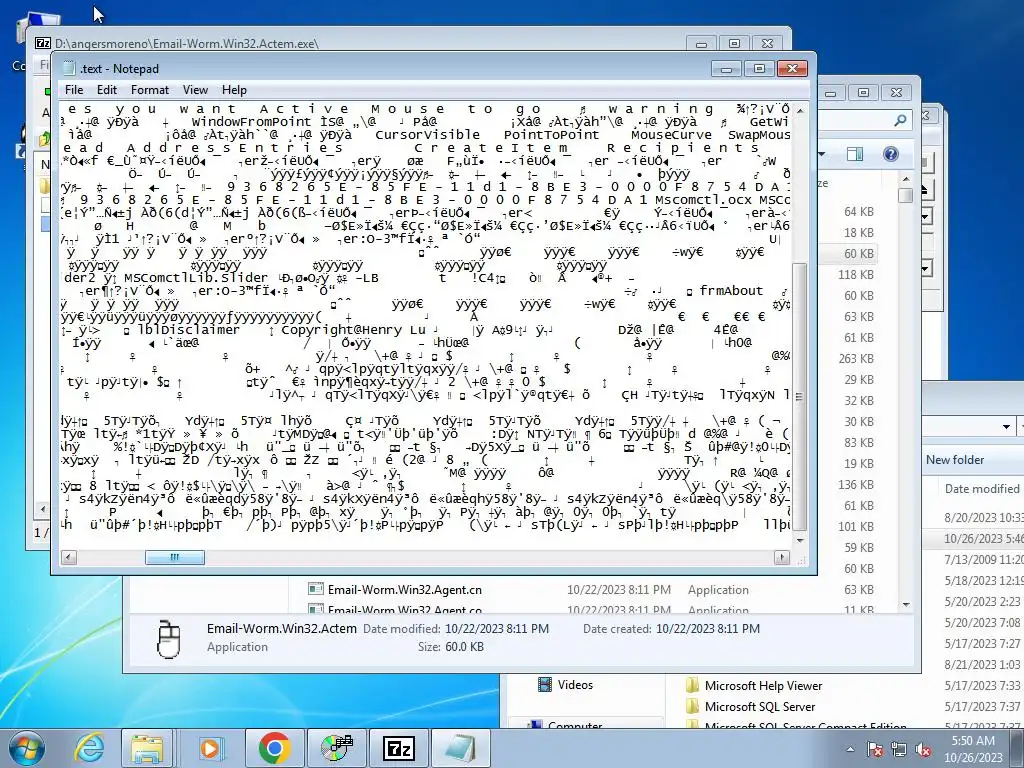Click Explorer file list scroll down arrow
This screenshot has height=768, width=1024.
point(906,605)
